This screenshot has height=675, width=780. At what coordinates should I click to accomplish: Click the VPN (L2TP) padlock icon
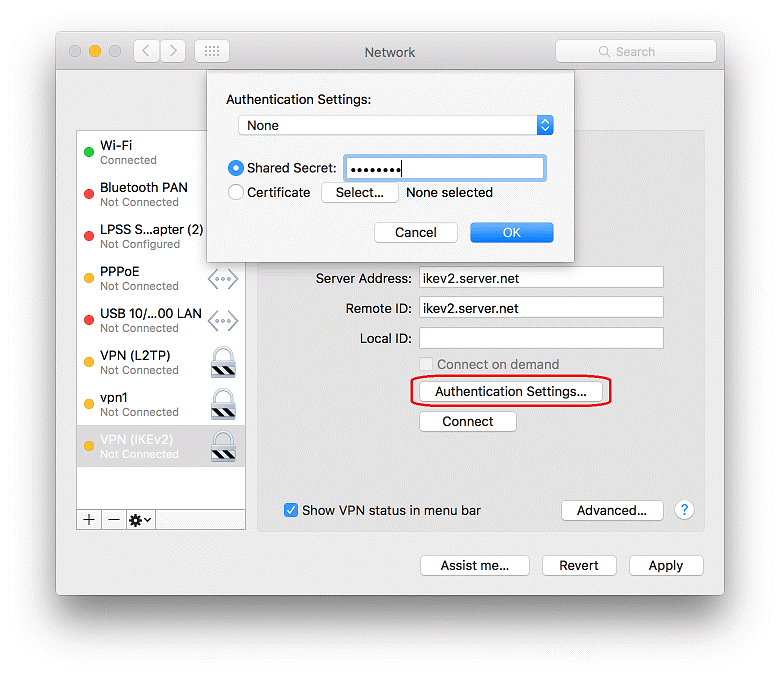point(223,363)
